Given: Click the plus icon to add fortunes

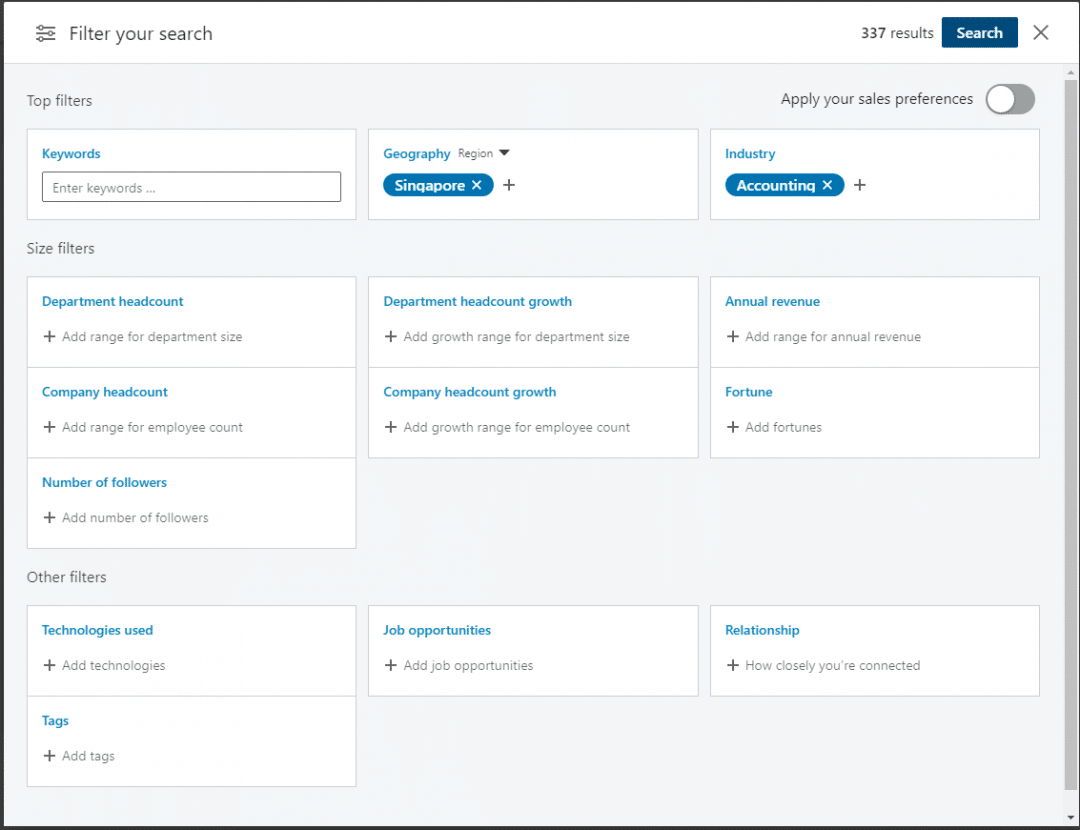Looking at the screenshot, I should click(733, 427).
